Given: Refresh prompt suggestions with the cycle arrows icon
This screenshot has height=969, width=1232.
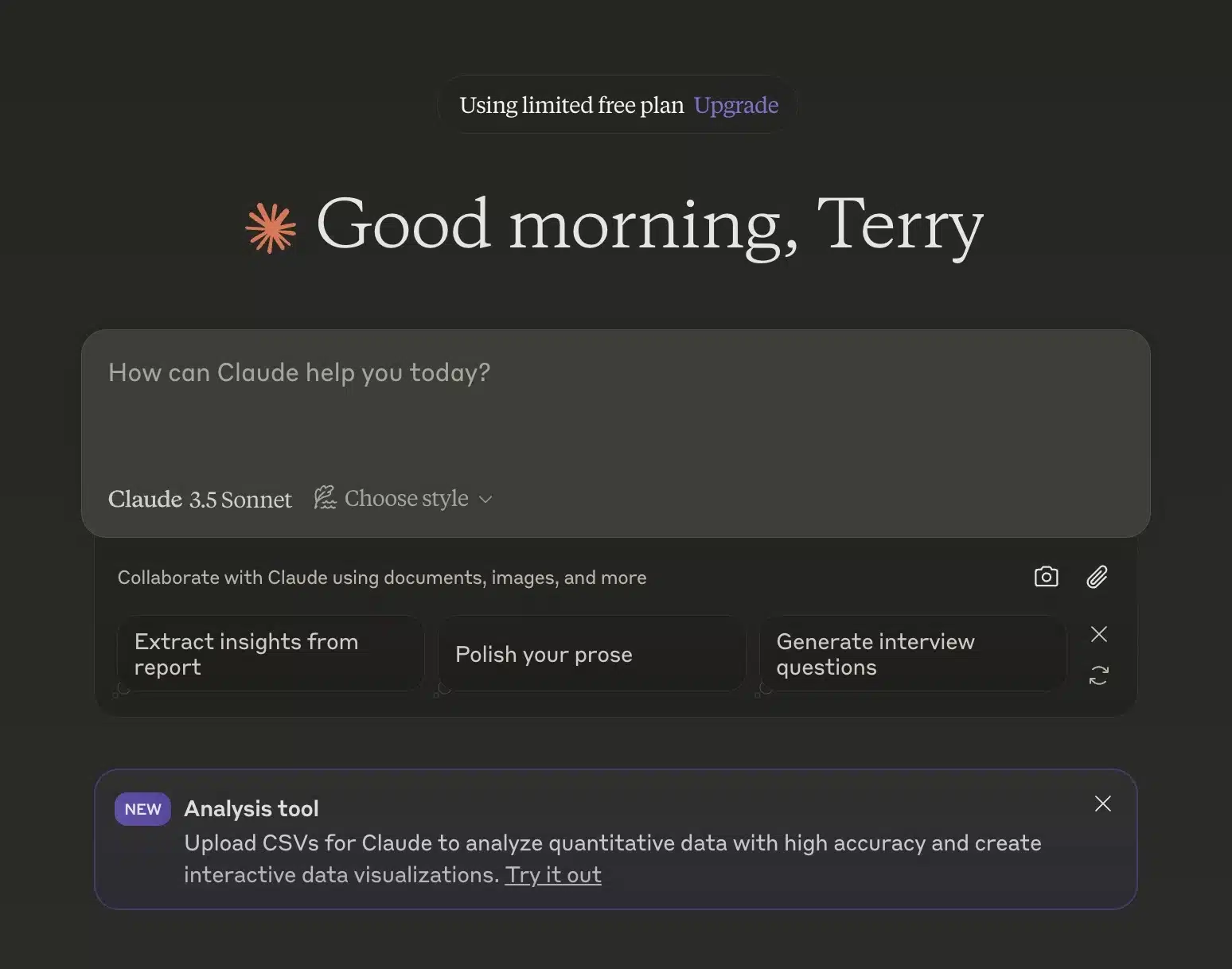Looking at the screenshot, I should 1099,675.
